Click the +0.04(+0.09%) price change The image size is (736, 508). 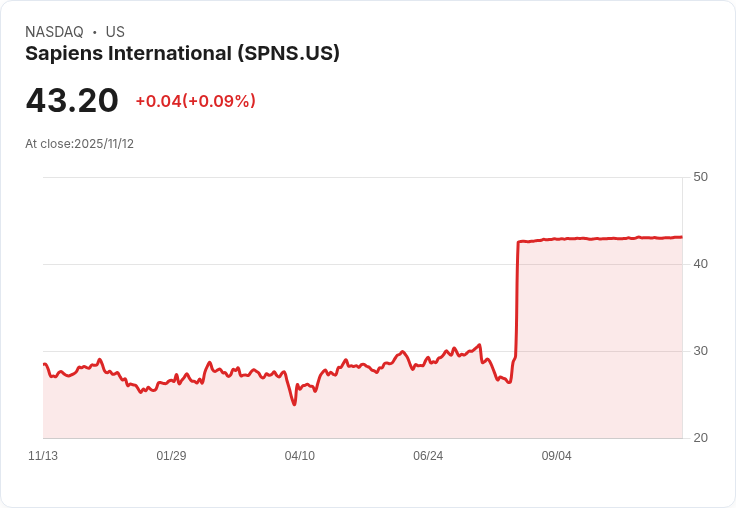196,101
